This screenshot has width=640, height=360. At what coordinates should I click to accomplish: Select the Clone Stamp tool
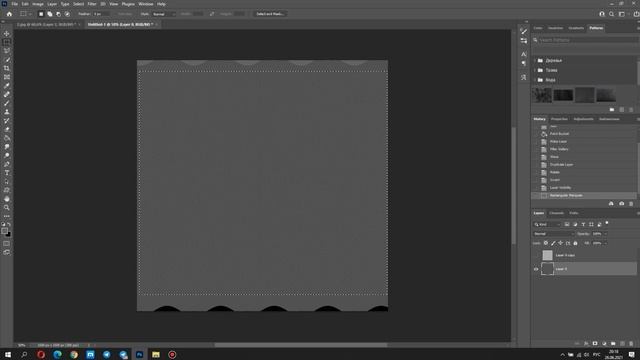click(x=7, y=112)
